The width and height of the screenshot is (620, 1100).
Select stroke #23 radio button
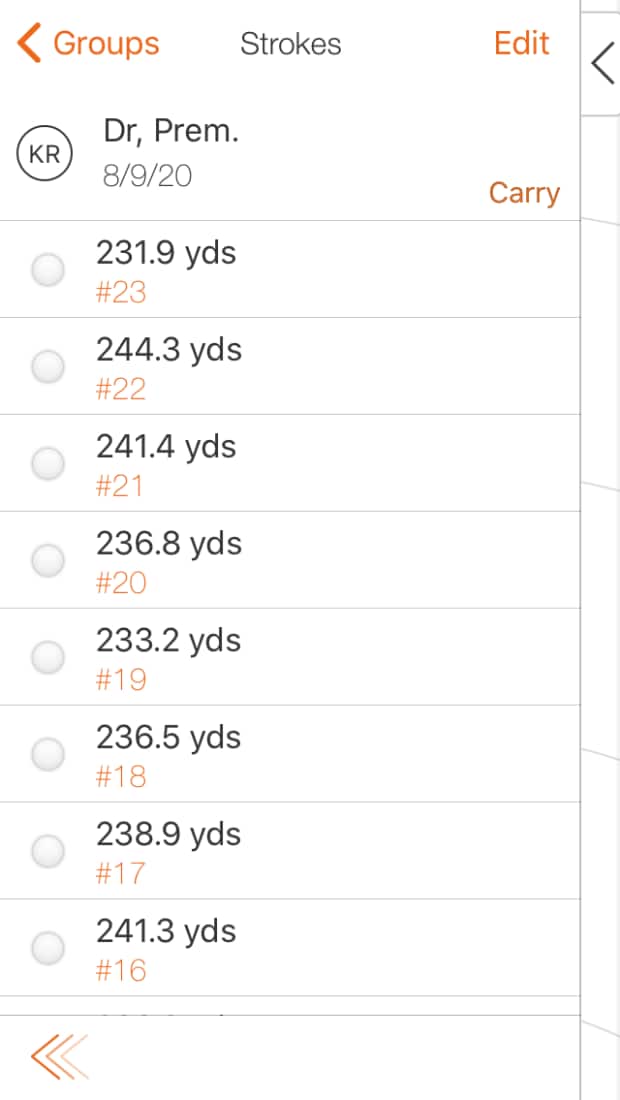48,270
